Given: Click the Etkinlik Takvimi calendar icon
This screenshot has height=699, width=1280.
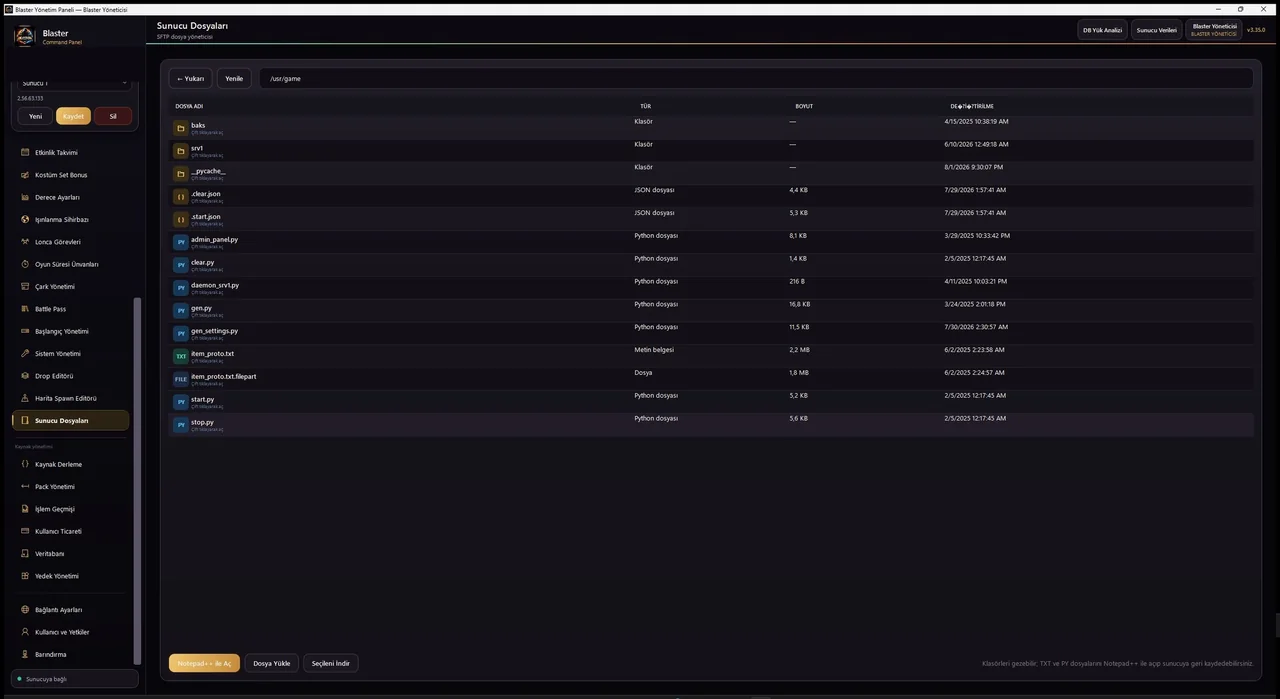Looking at the screenshot, I should pyautogui.click(x=25, y=153).
